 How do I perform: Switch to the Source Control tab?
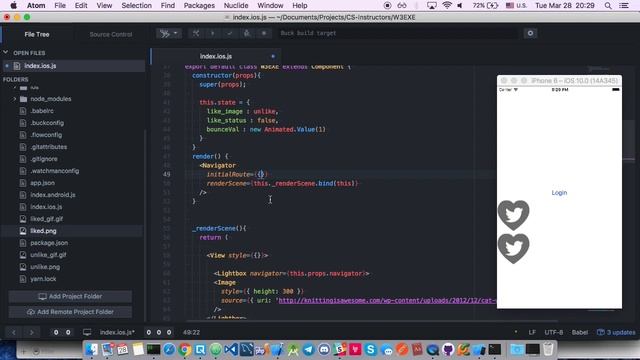tap(111, 34)
